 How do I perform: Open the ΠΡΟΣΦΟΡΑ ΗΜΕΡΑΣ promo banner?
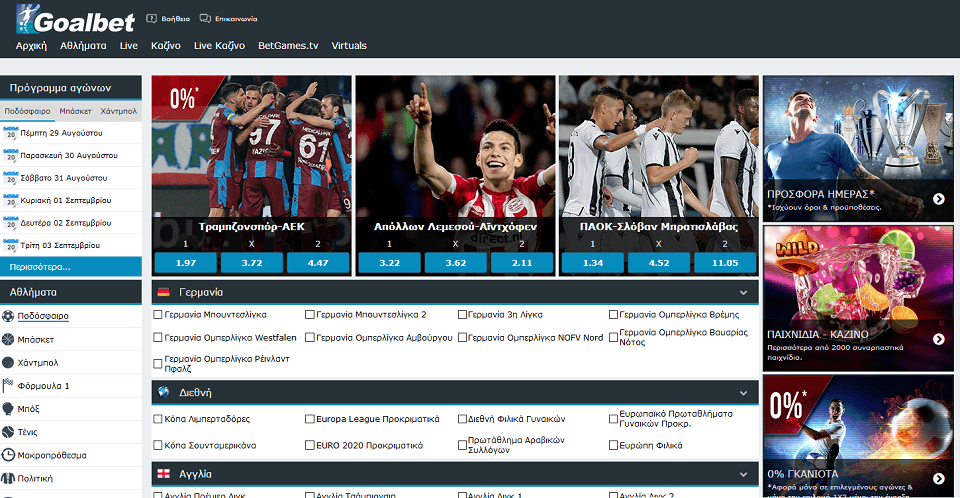(858, 148)
